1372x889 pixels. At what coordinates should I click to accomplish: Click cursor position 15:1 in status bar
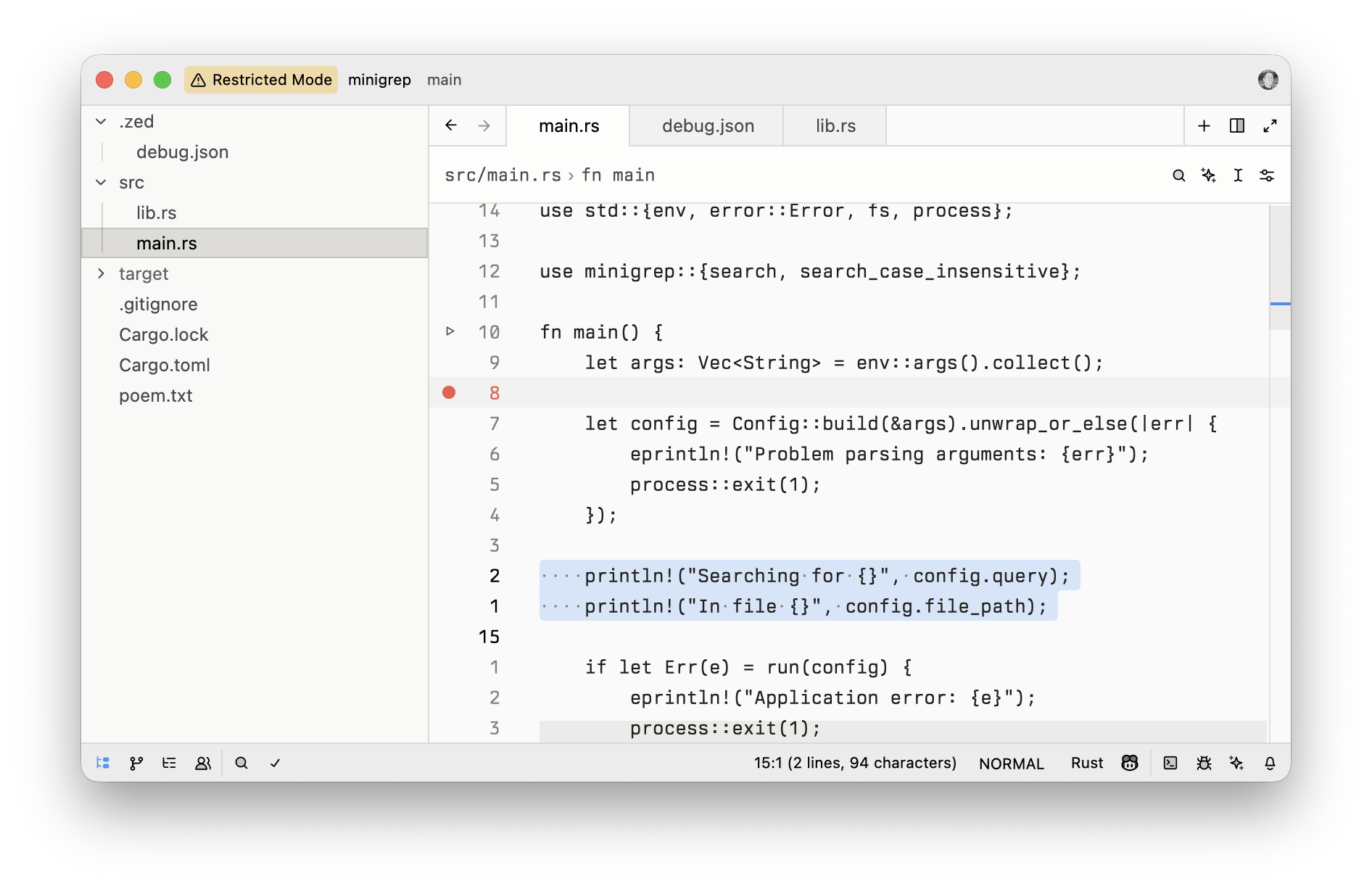(855, 763)
